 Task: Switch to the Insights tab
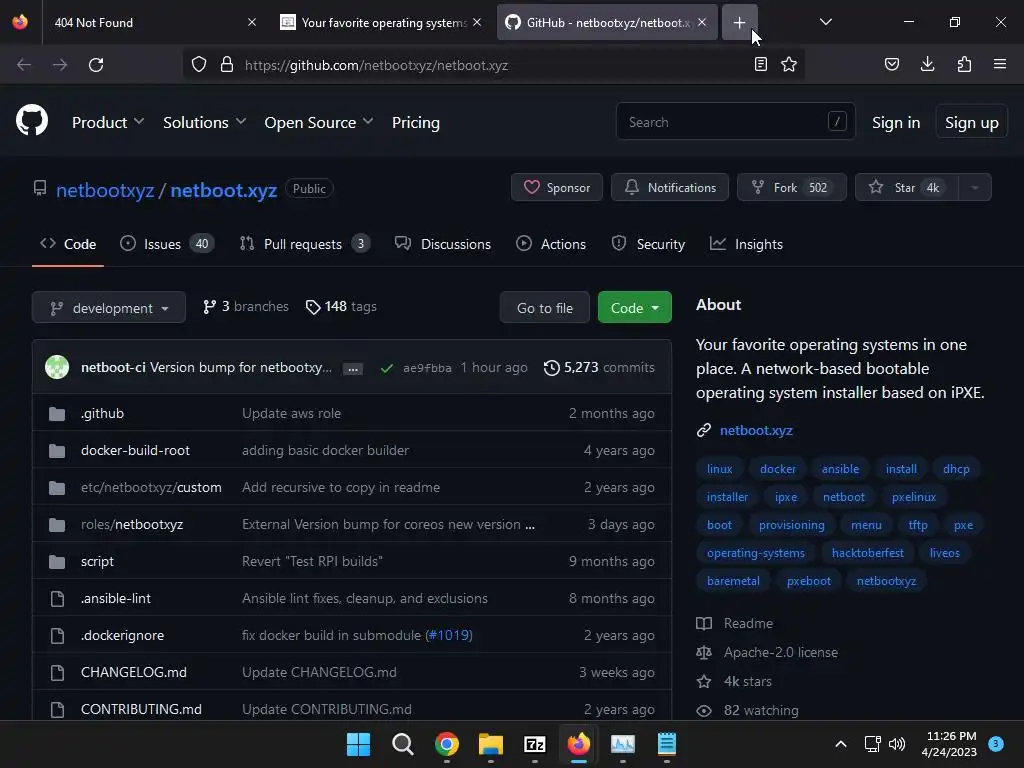[746, 244]
